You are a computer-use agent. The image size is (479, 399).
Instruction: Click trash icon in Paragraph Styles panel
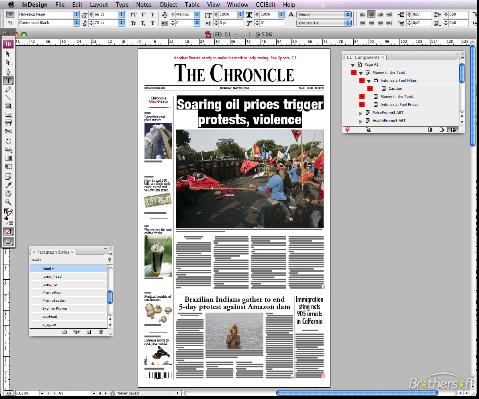click(x=101, y=332)
